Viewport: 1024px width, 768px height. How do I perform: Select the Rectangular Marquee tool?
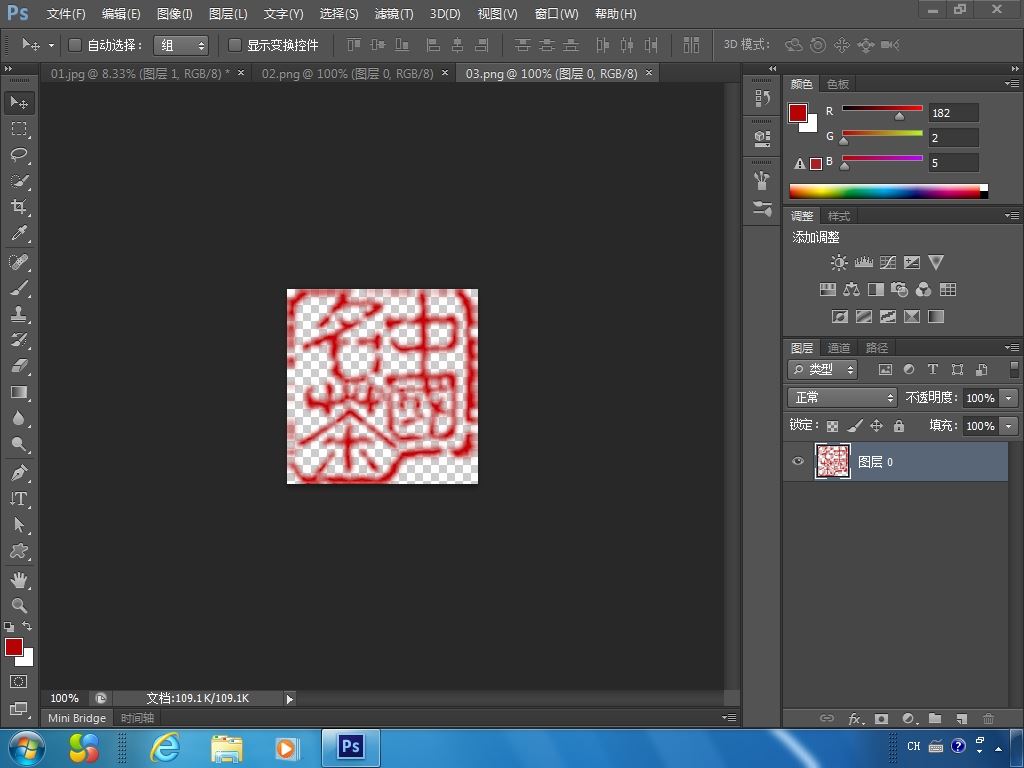tap(19, 129)
